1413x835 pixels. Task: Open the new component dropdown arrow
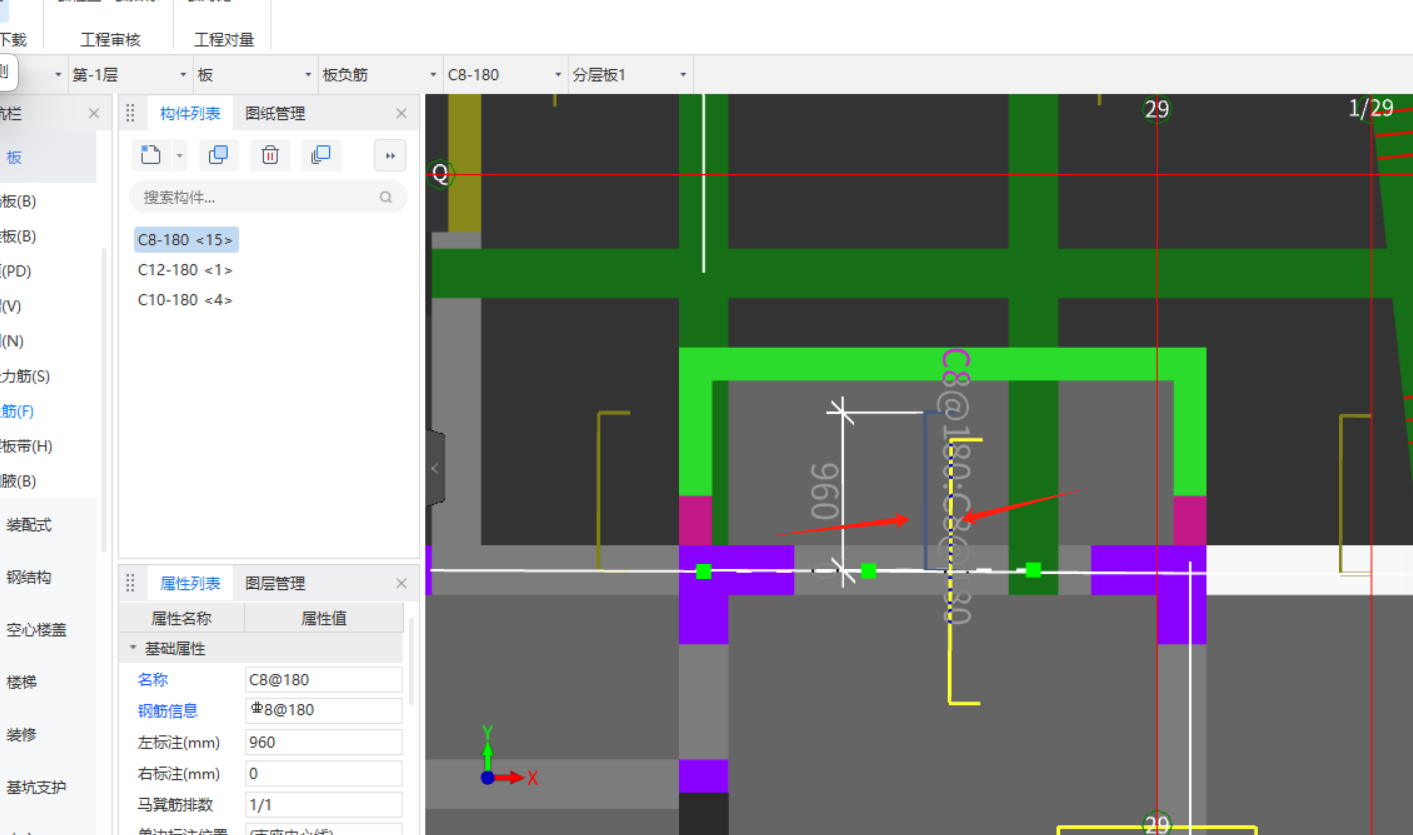coord(179,155)
